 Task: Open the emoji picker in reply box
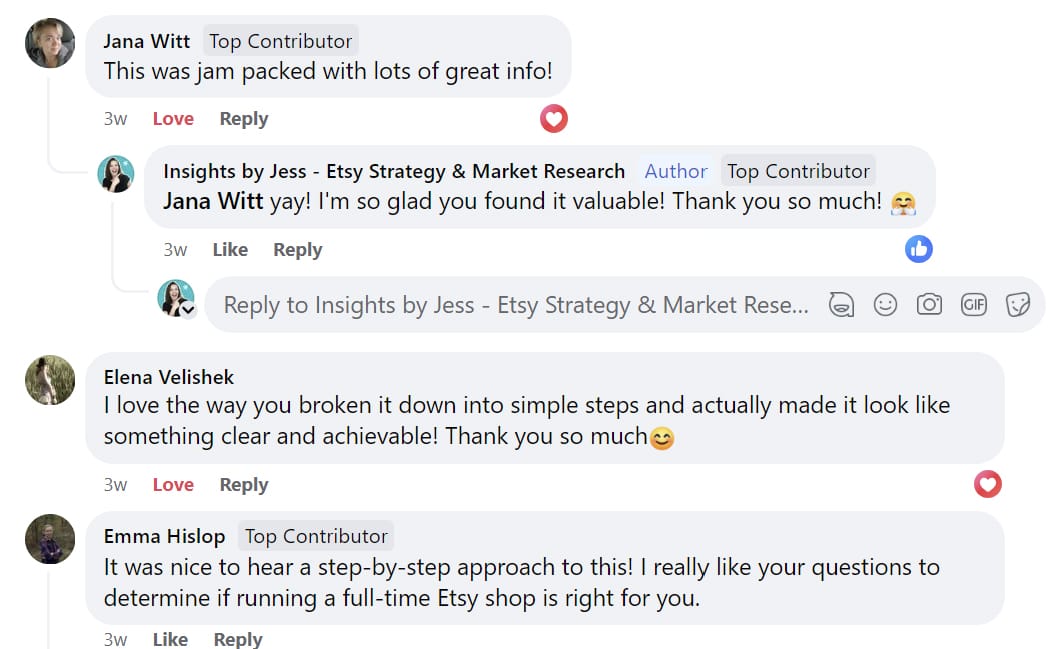point(885,305)
